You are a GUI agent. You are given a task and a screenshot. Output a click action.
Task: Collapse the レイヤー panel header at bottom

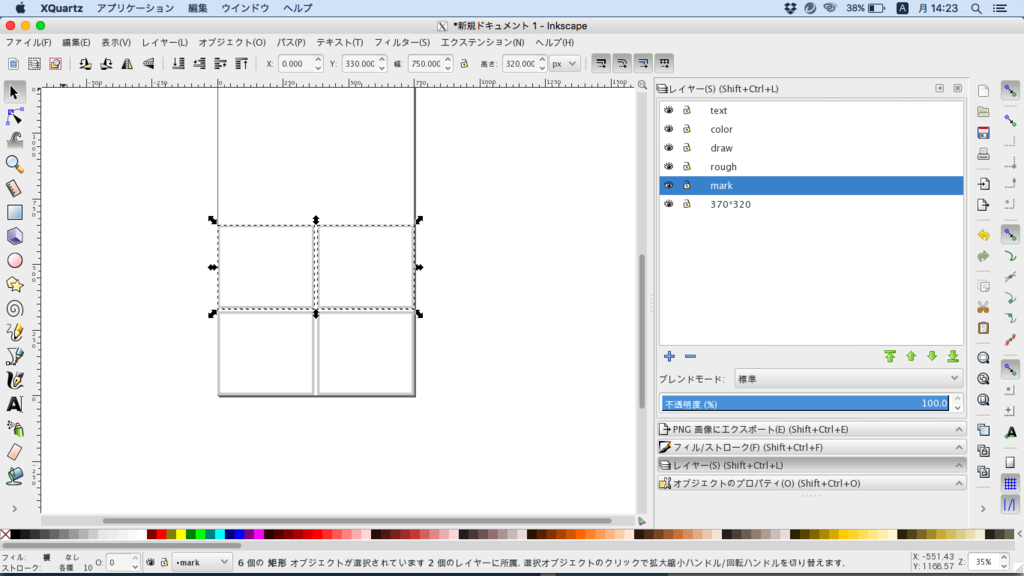tap(812, 465)
